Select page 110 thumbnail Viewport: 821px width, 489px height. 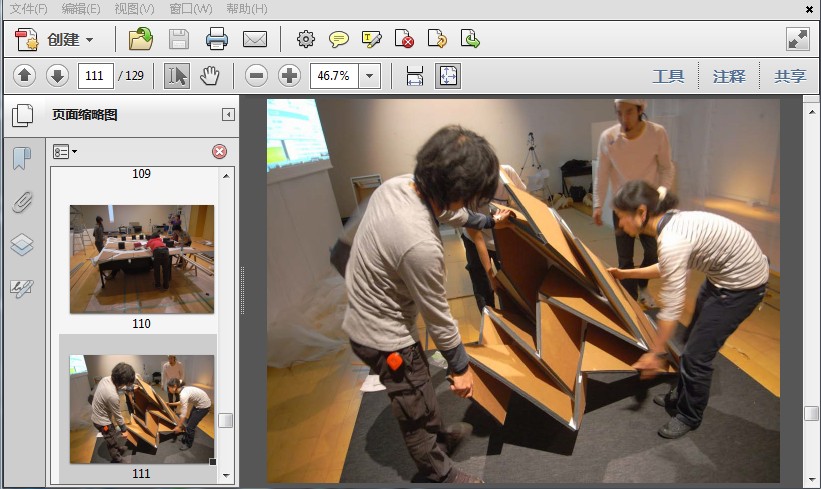[142, 259]
